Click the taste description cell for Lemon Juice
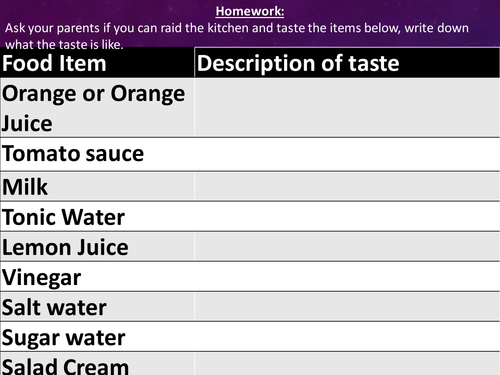The width and height of the screenshot is (500, 375). [347, 247]
